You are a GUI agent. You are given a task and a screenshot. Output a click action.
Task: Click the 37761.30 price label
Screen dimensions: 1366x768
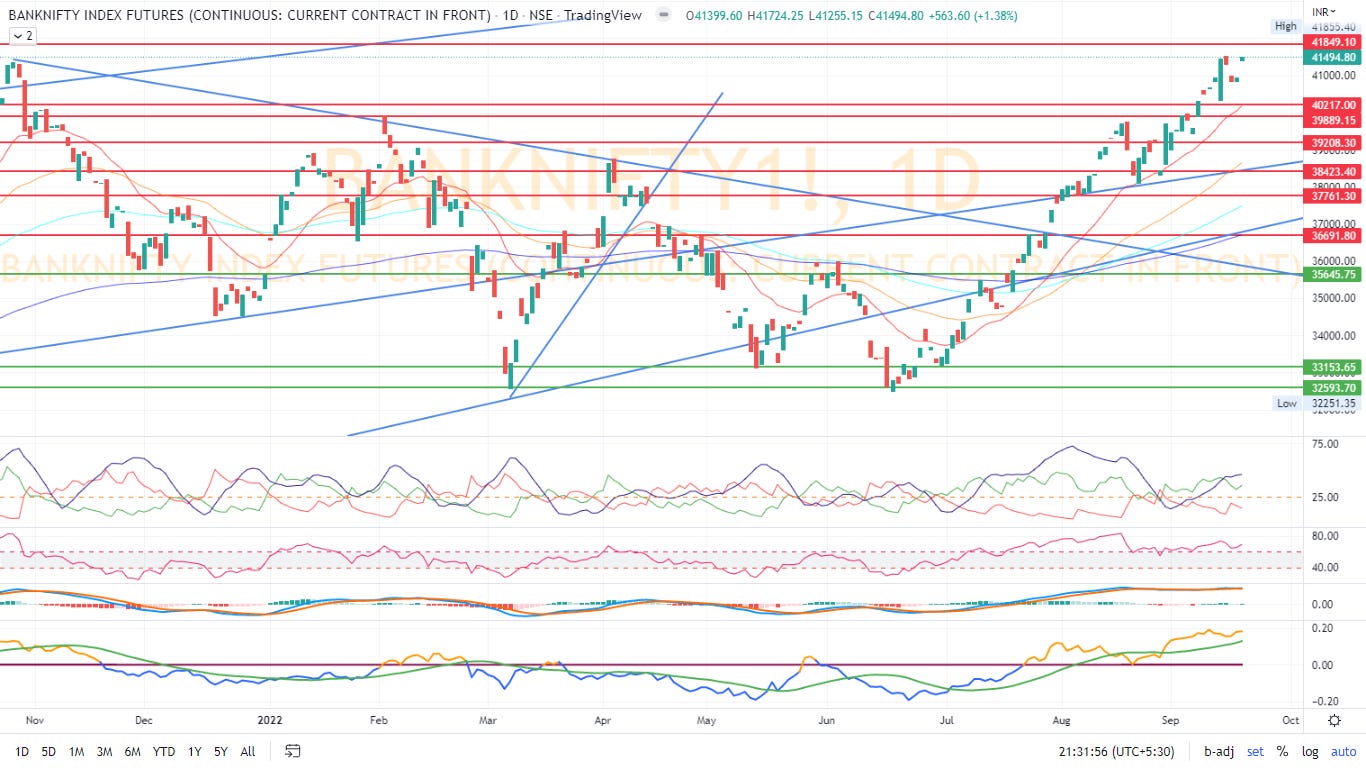click(x=1333, y=196)
